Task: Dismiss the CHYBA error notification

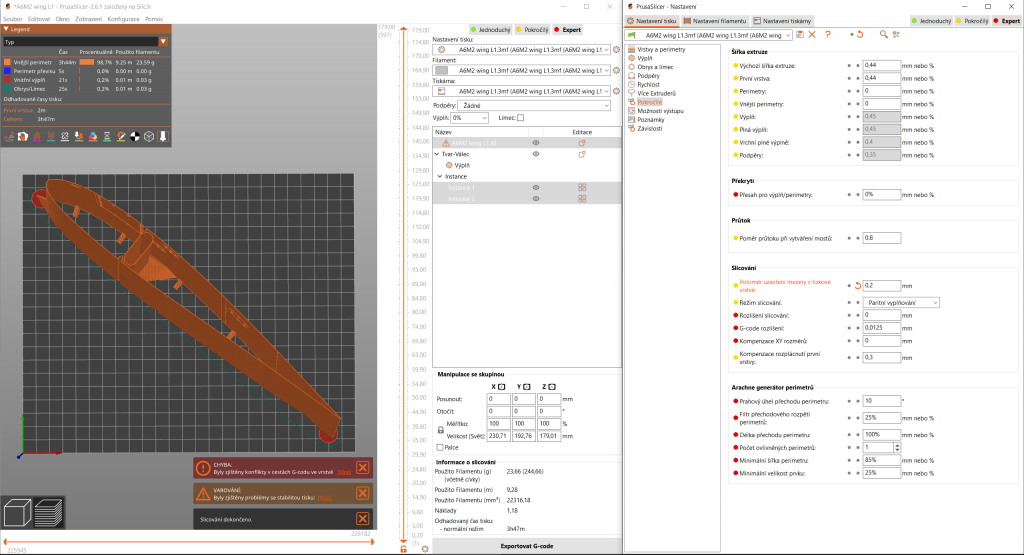Action: click(x=363, y=467)
